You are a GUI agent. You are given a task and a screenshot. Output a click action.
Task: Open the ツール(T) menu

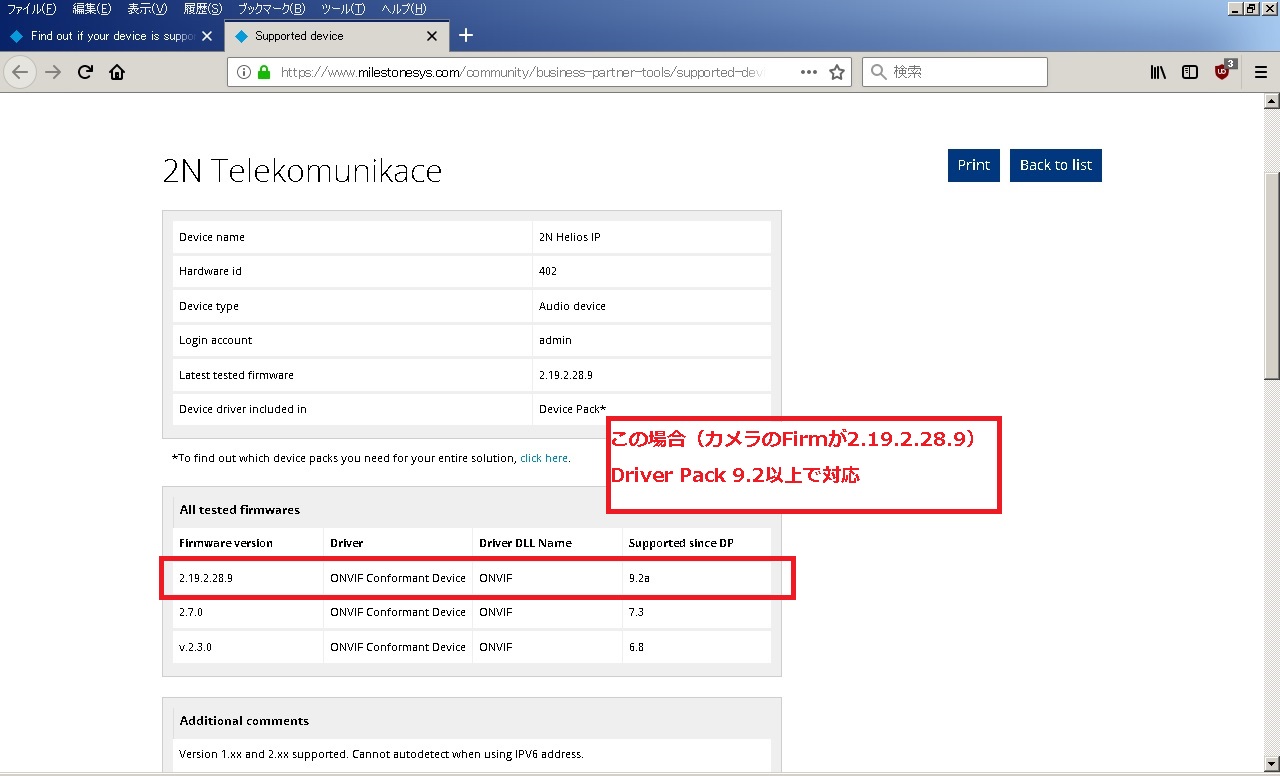[x=343, y=9]
